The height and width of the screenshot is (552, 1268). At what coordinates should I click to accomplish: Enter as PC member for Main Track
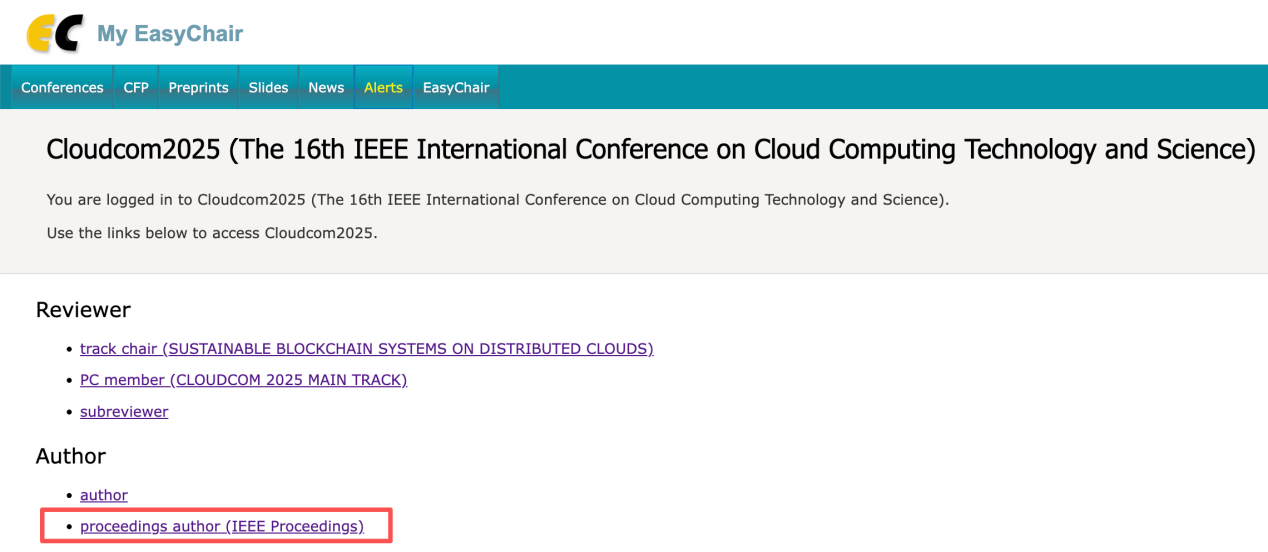click(x=243, y=380)
